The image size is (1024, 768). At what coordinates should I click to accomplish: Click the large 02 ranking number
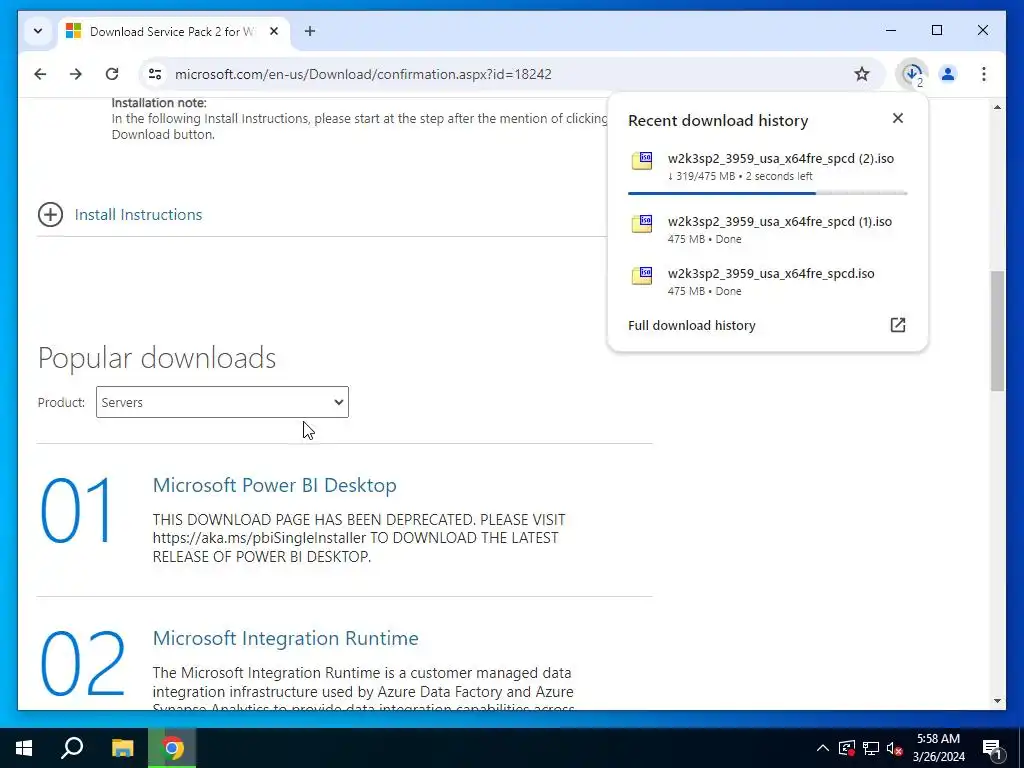click(82, 664)
